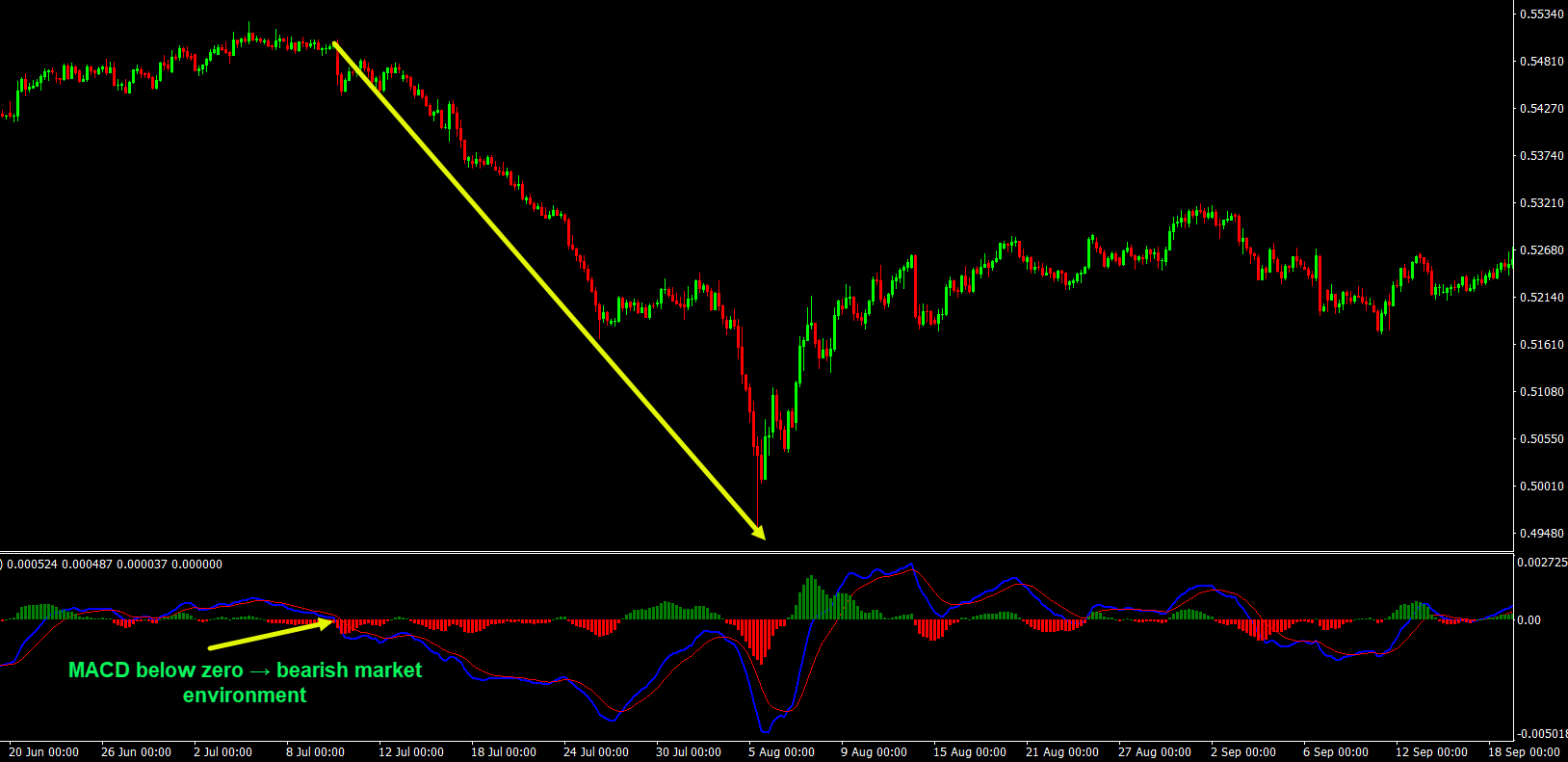
Task: Click the 0.55340 price axis label
Action: 1541,14
